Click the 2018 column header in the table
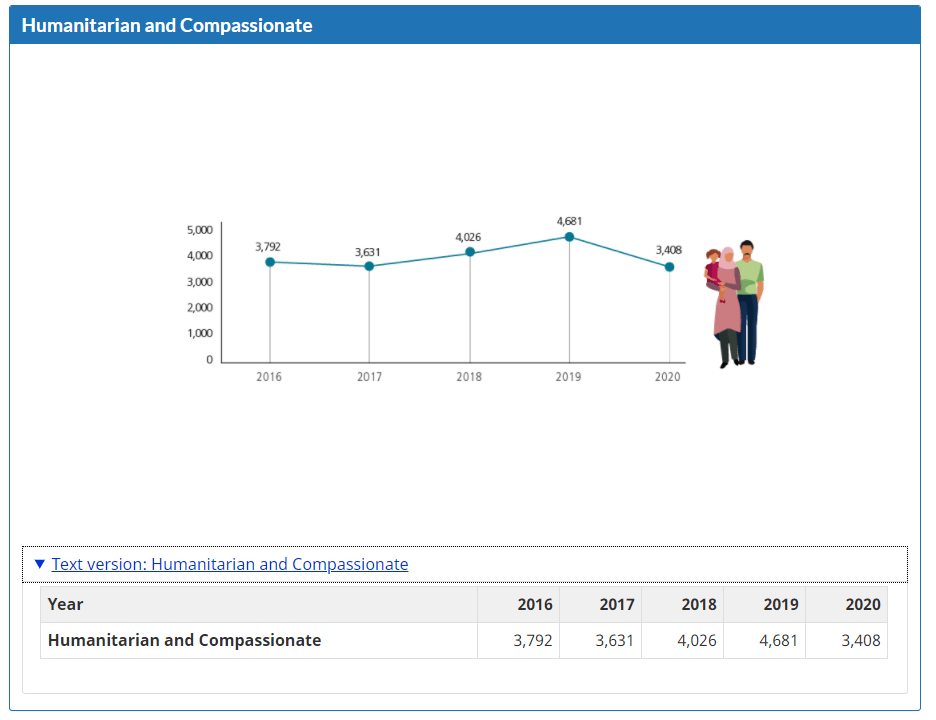Viewport: 936px width, 720px height. (698, 604)
